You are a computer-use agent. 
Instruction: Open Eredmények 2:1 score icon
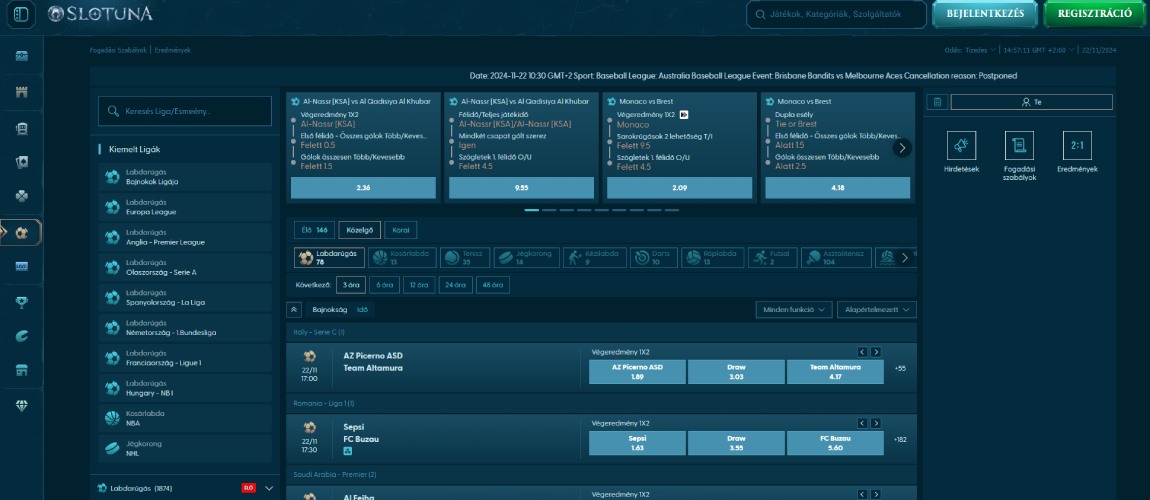tap(1077, 145)
